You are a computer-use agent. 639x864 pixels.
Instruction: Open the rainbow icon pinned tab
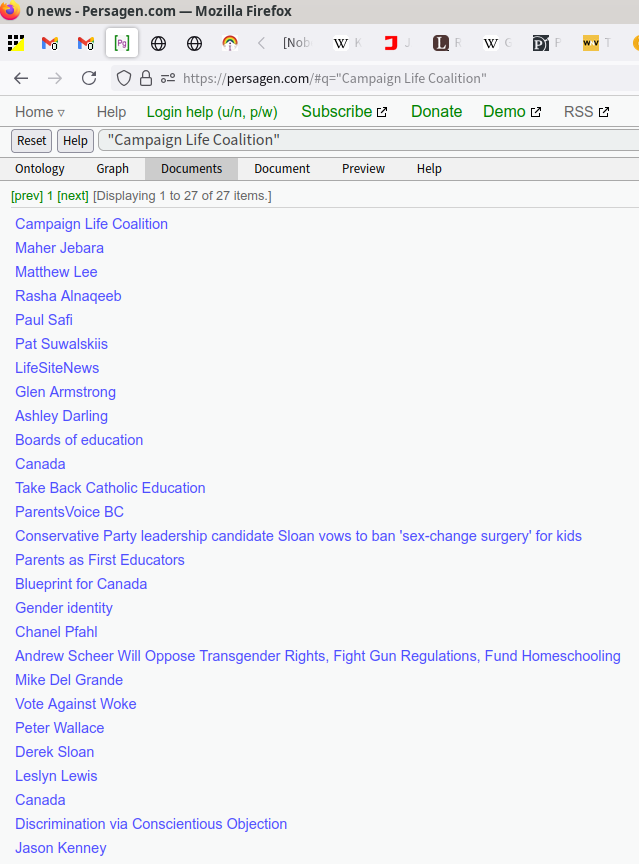pyautogui.click(x=230, y=43)
